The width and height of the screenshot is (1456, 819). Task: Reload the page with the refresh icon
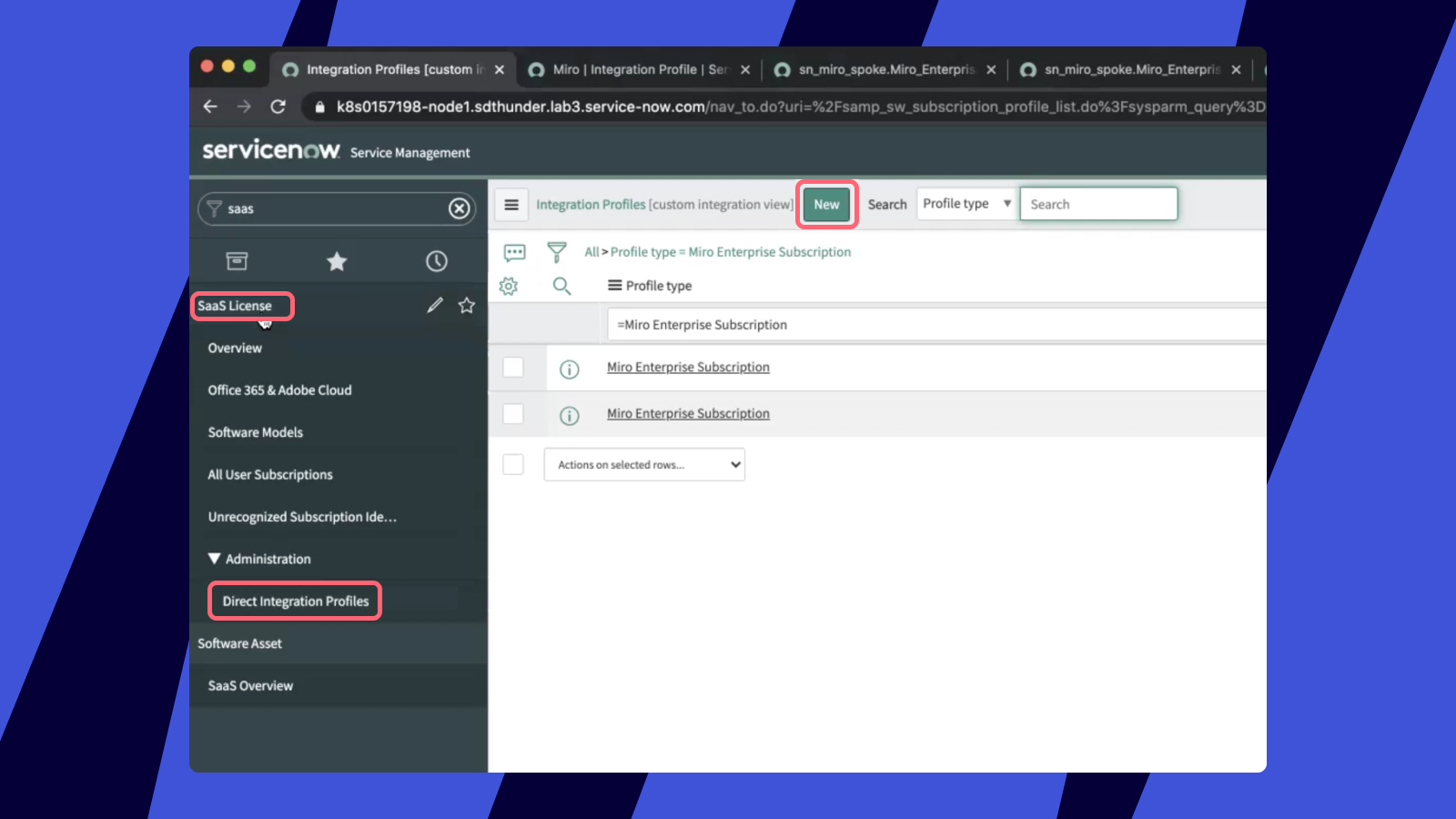pyautogui.click(x=278, y=106)
